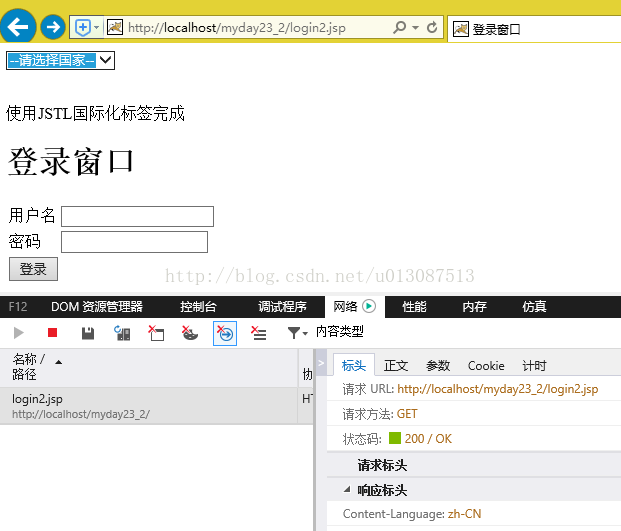
Task: Open the 参数 parameters detail tab
Action: coord(438,365)
